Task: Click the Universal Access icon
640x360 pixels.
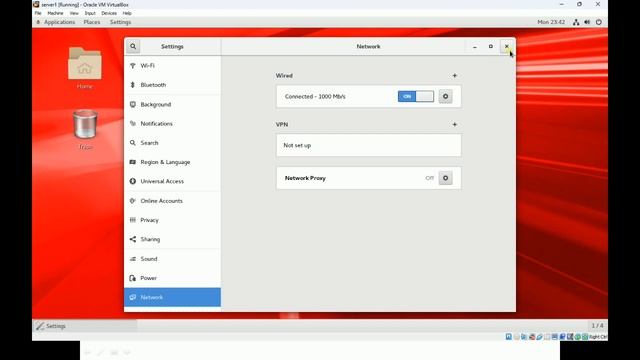Action: [x=133, y=181]
